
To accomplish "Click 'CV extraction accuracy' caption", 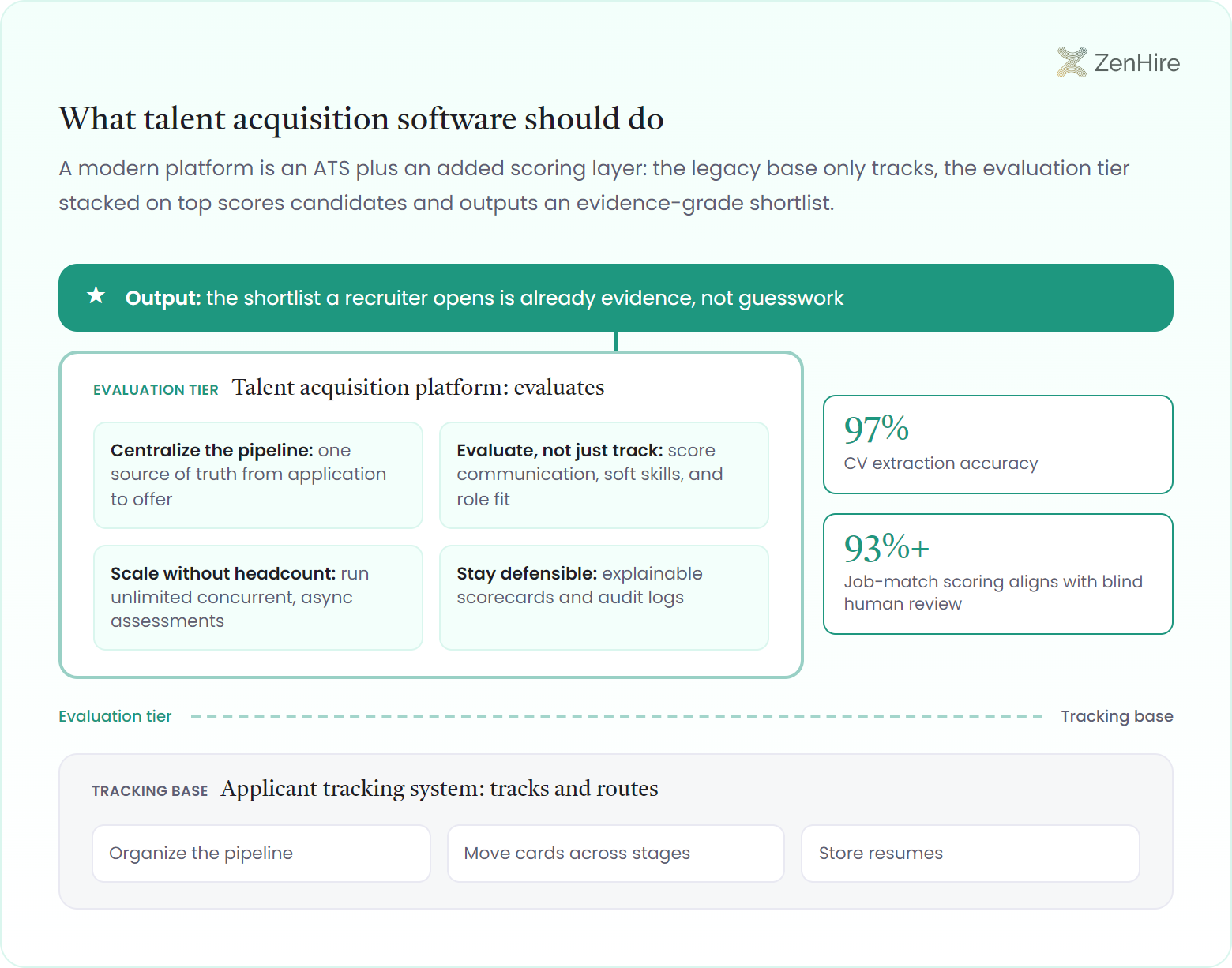I will click(941, 463).
